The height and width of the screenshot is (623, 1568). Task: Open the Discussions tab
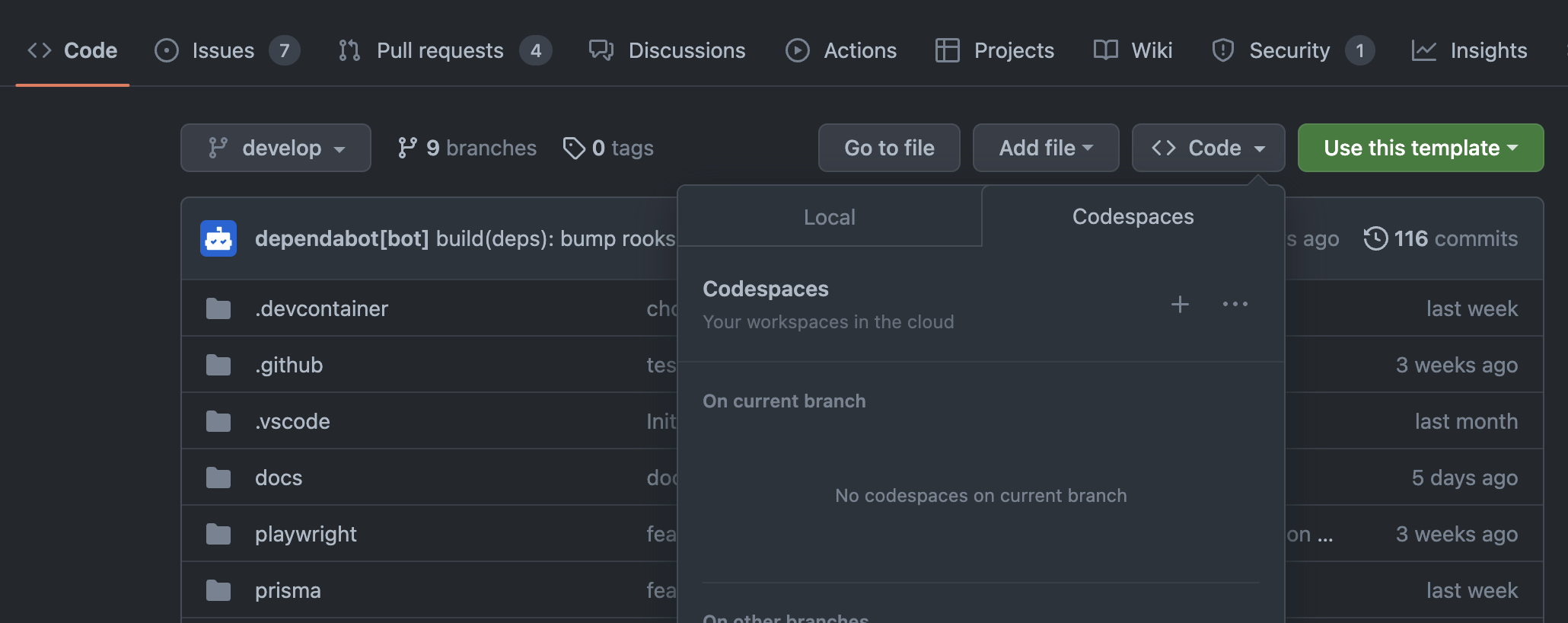tap(667, 50)
